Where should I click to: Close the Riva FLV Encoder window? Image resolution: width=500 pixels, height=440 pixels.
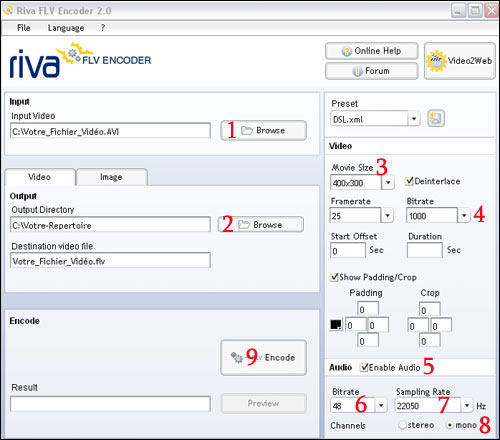pyautogui.click(x=491, y=11)
